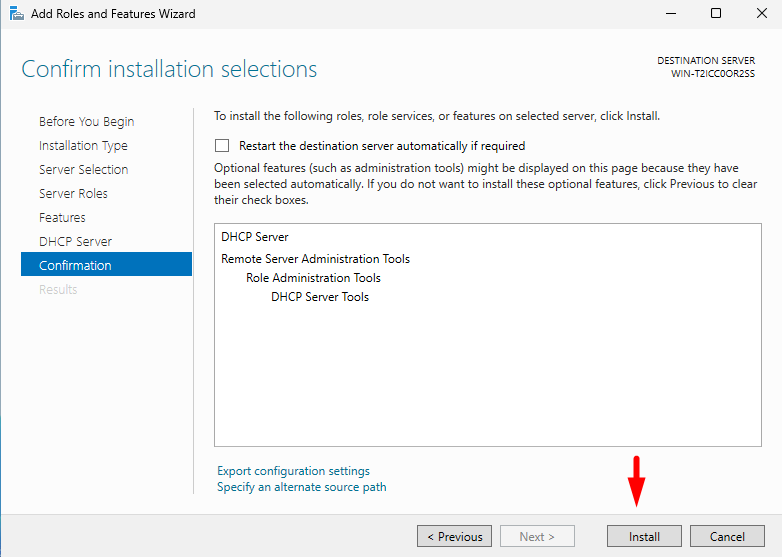The width and height of the screenshot is (782, 557).
Task: Select the Features step in the sidebar
Action: click(x=62, y=217)
